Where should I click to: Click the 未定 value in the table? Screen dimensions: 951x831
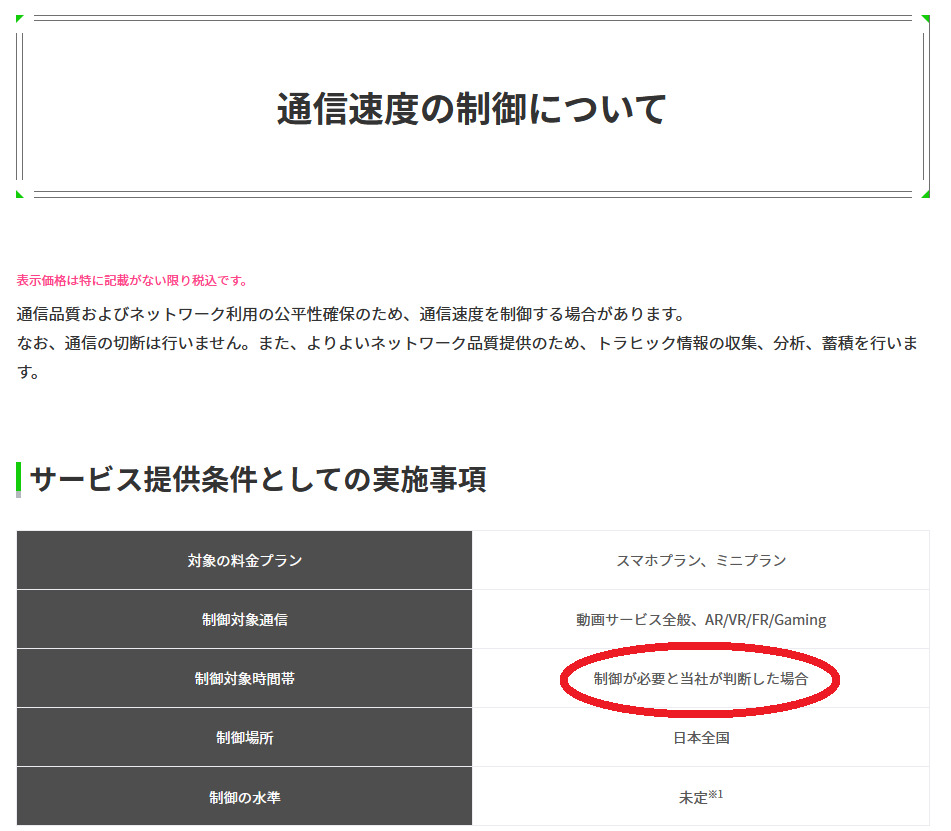(x=693, y=798)
